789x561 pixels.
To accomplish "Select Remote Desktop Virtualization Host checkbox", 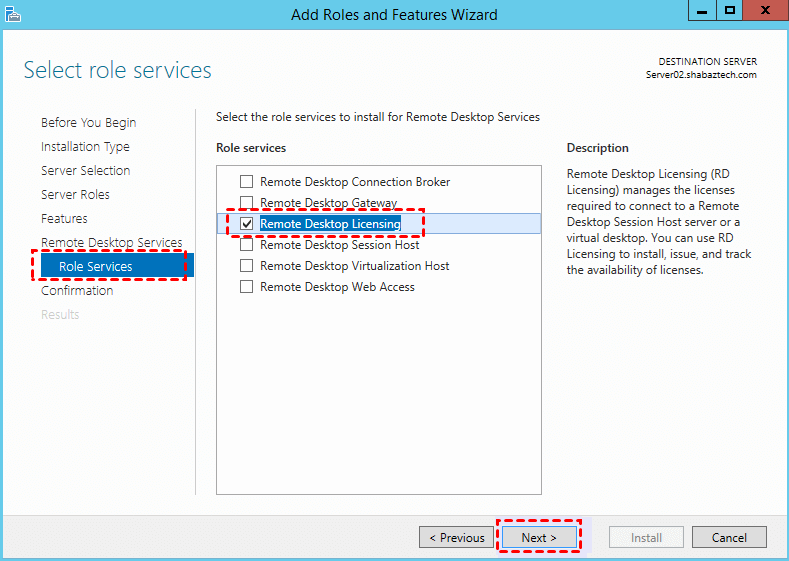I will (247, 266).
